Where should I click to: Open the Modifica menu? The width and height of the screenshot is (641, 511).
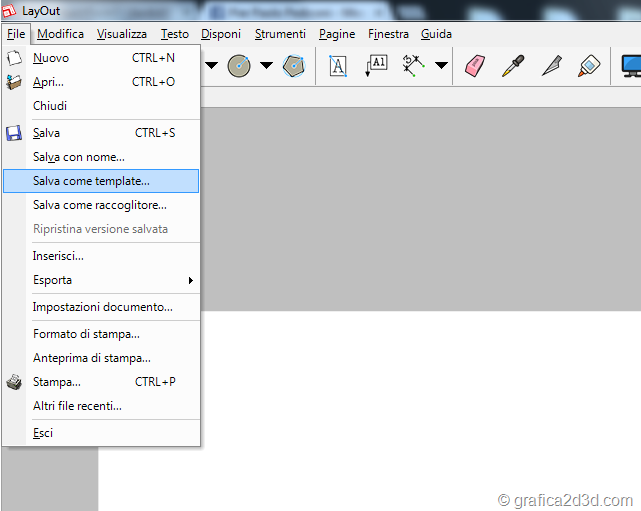tap(60, 34)
